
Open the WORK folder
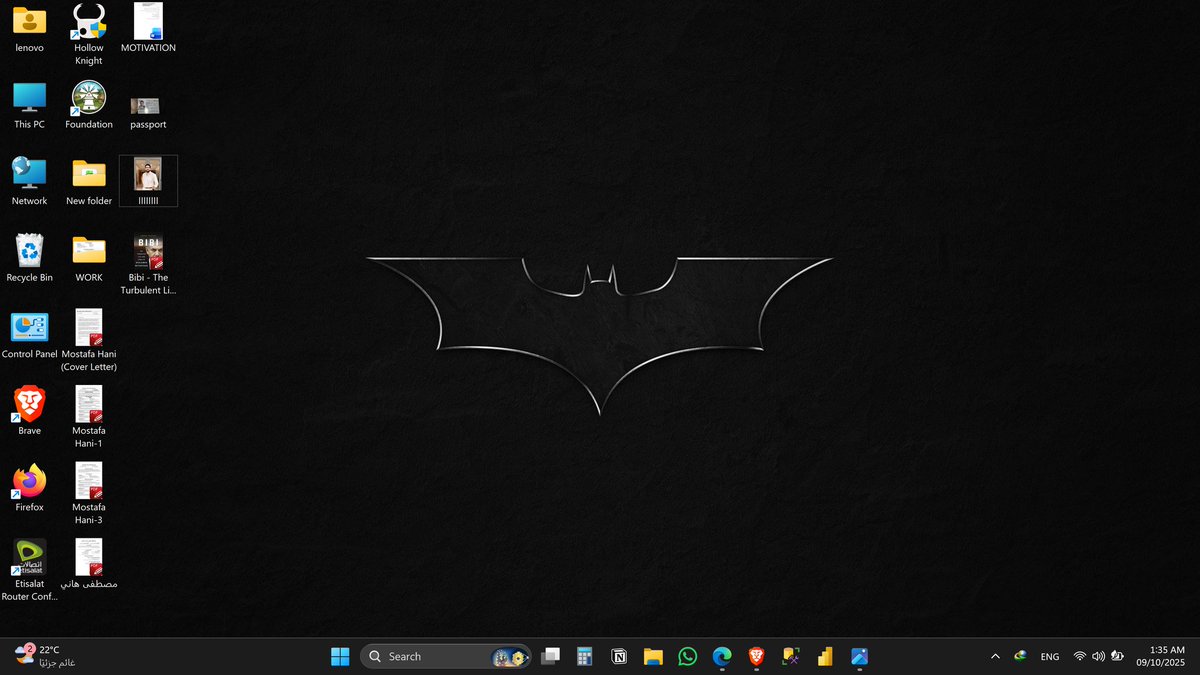click(x=89, y=258)
